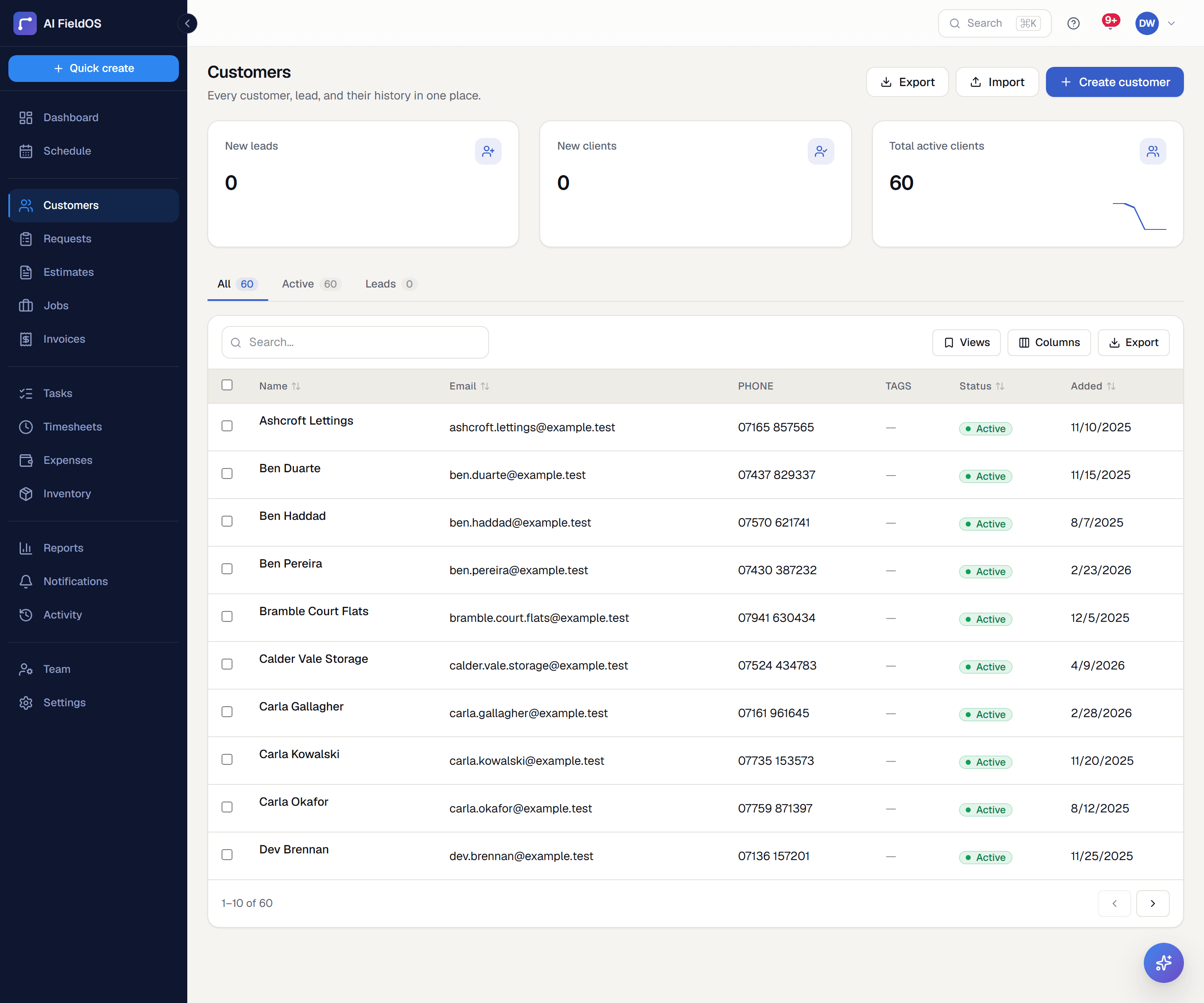Open Settings gear icon in sidebar
1204x1003 pixels.
pyautogui.click(x=26, y=703)
